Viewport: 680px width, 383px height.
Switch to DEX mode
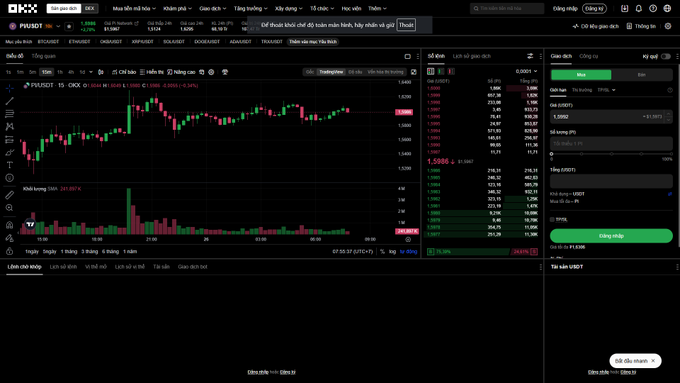pyautogui.click(x=90, y=8)
